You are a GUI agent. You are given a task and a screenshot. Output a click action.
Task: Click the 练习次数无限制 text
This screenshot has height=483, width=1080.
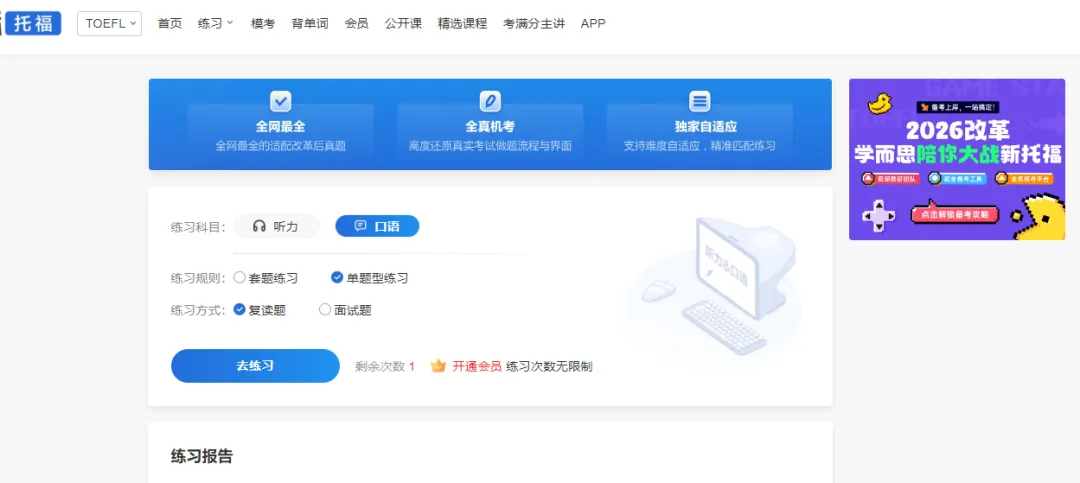(x=549, y=367)
